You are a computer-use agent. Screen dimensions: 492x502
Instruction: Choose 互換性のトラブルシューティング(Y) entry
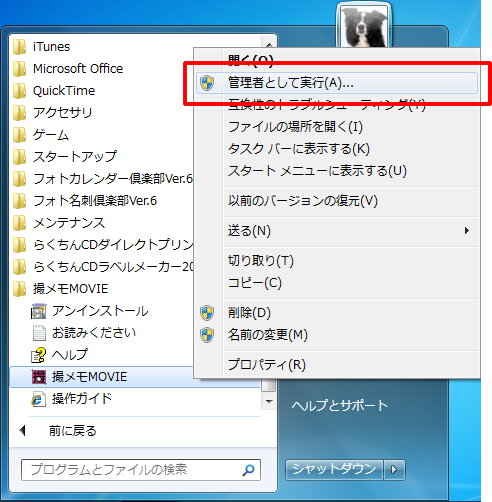tap(327, 105)
